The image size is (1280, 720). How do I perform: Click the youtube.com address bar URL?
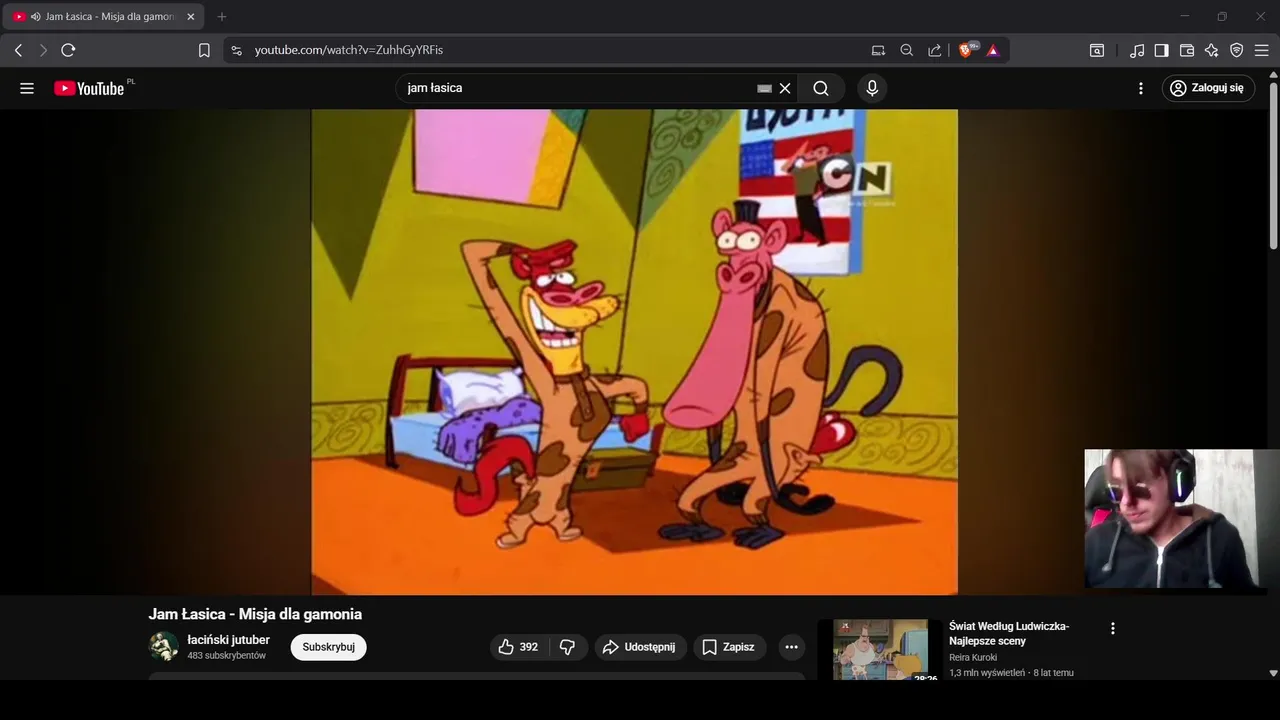(x=348, y=50)
